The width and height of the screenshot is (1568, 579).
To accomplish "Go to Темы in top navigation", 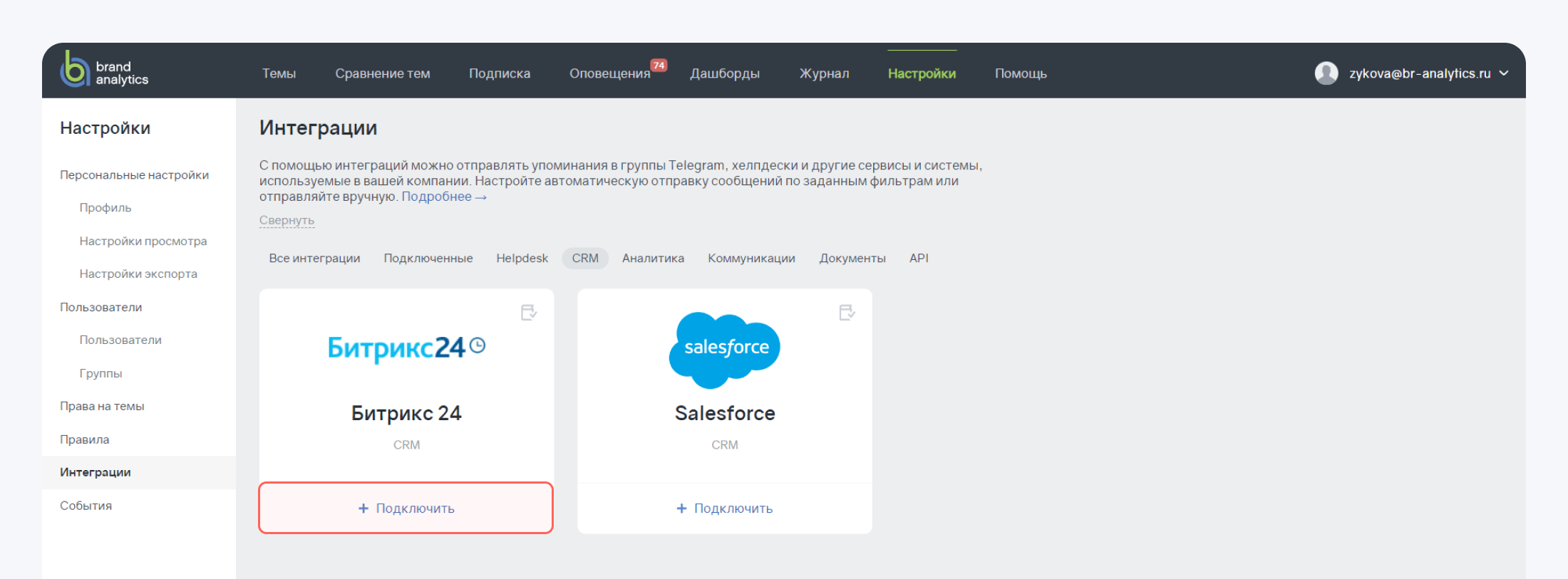I will (x=279, y=73).
